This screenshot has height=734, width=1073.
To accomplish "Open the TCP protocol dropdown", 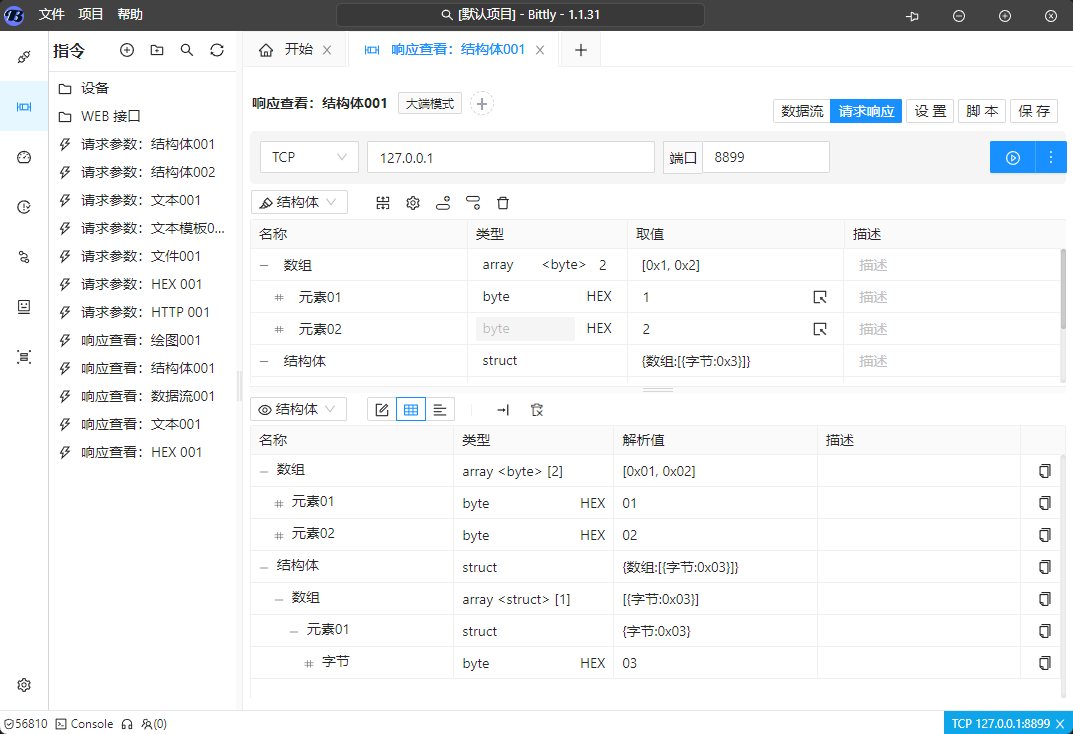I will (x=309, y=158).
